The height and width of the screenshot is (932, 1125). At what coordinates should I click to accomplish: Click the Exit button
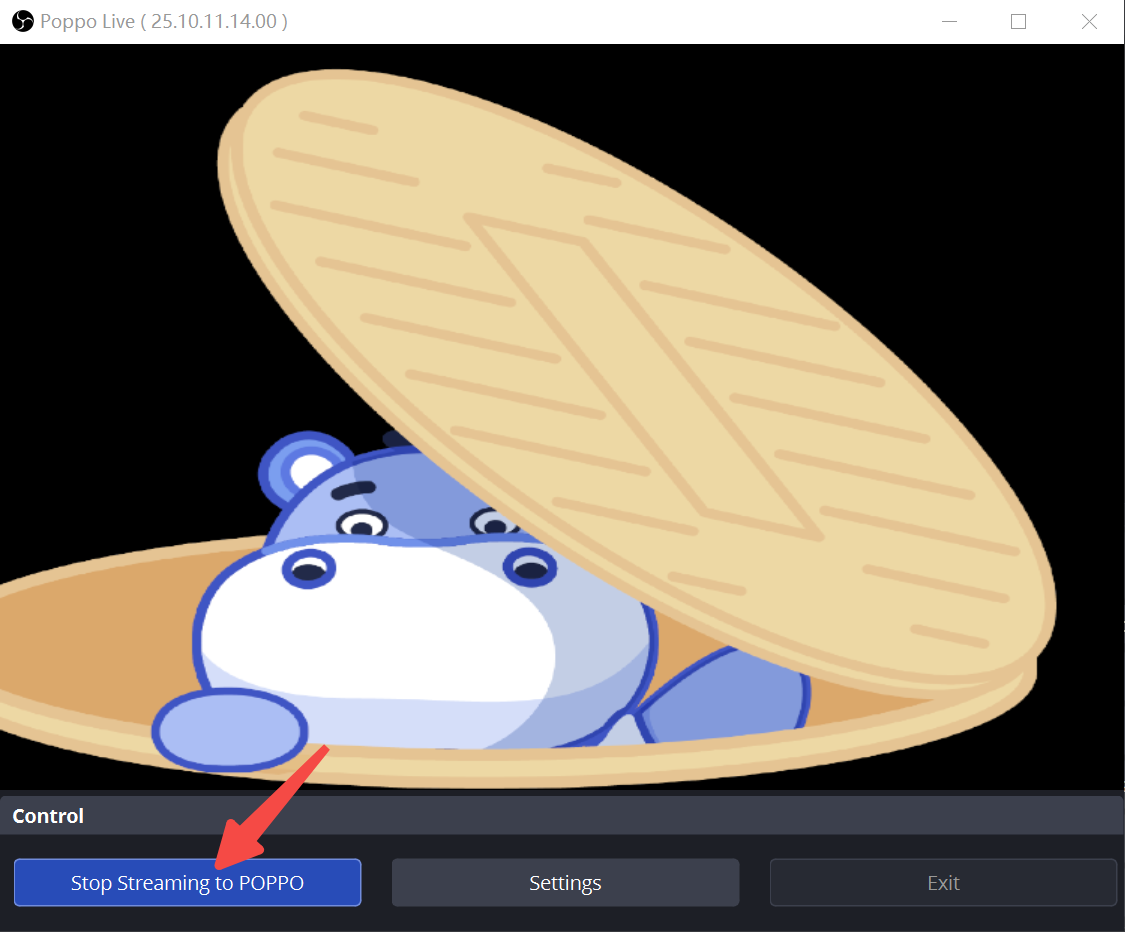click(x=943, y=882)
